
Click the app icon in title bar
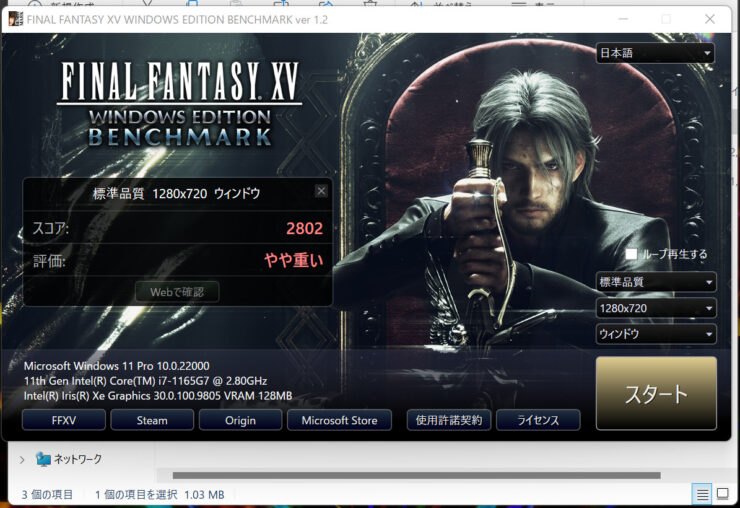[x=15, y=19]
